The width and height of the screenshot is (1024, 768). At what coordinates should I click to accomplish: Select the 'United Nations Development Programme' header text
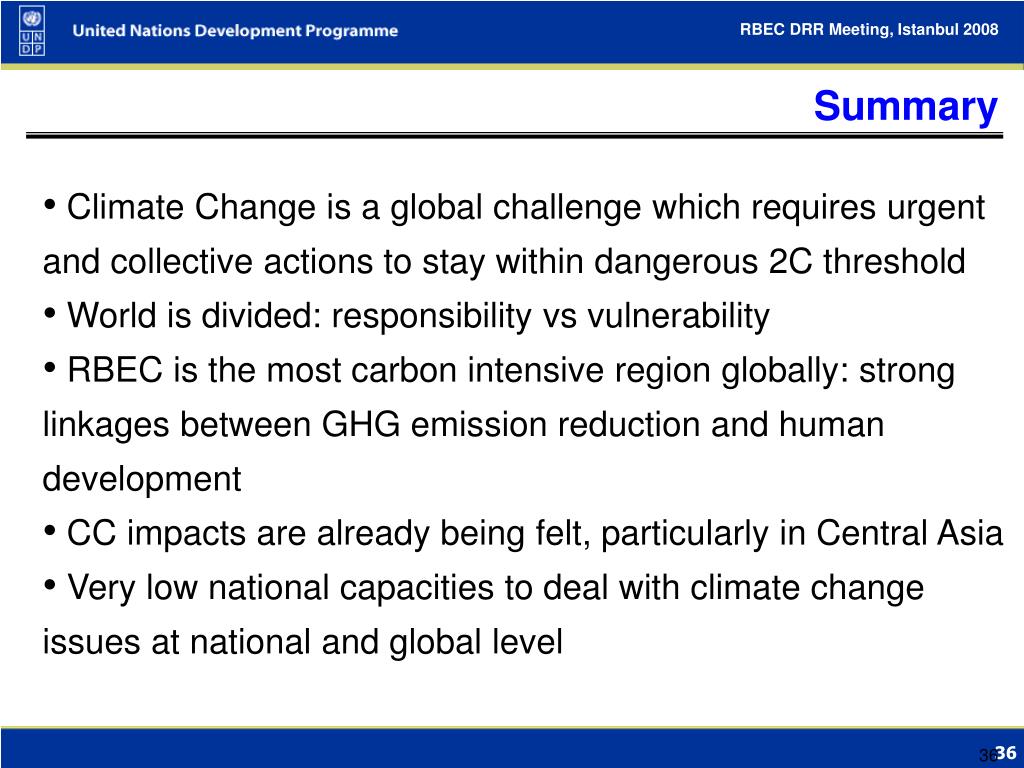click(235, 31)
